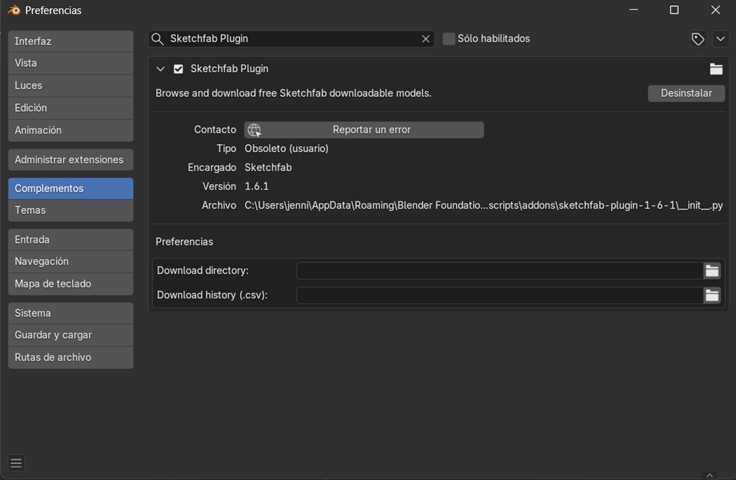Collapse the Sketchfab Plugin details
Image resolution: width=736 pixels, height=480 pixels.
coord(161,69)
